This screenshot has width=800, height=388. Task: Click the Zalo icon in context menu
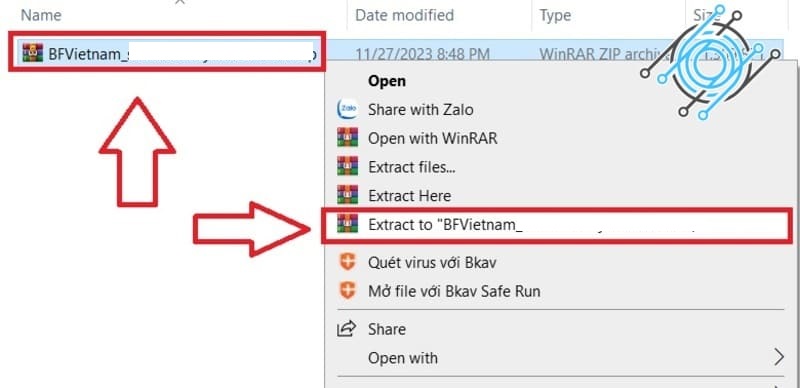pos(347,109)
